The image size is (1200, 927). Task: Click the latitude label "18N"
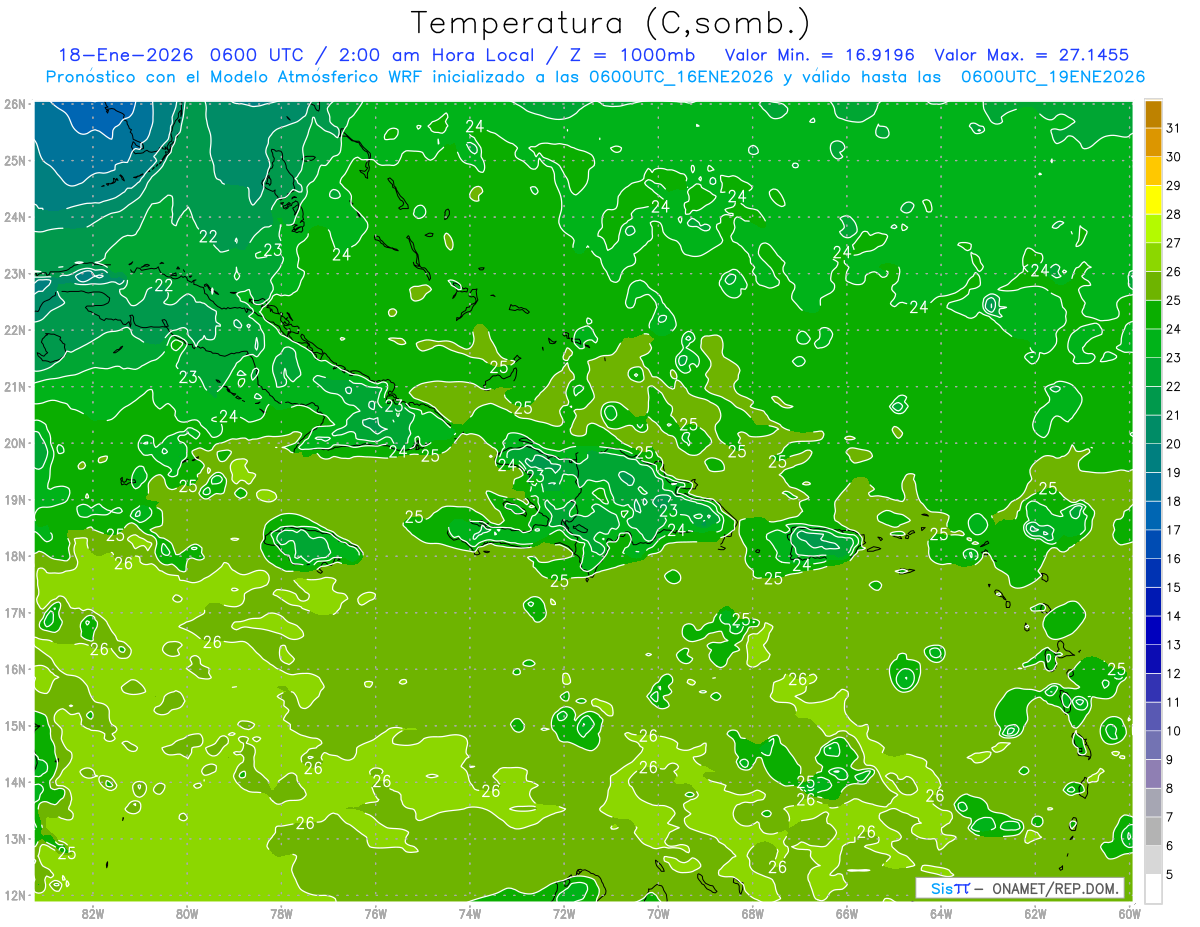(x=15, y=555)
